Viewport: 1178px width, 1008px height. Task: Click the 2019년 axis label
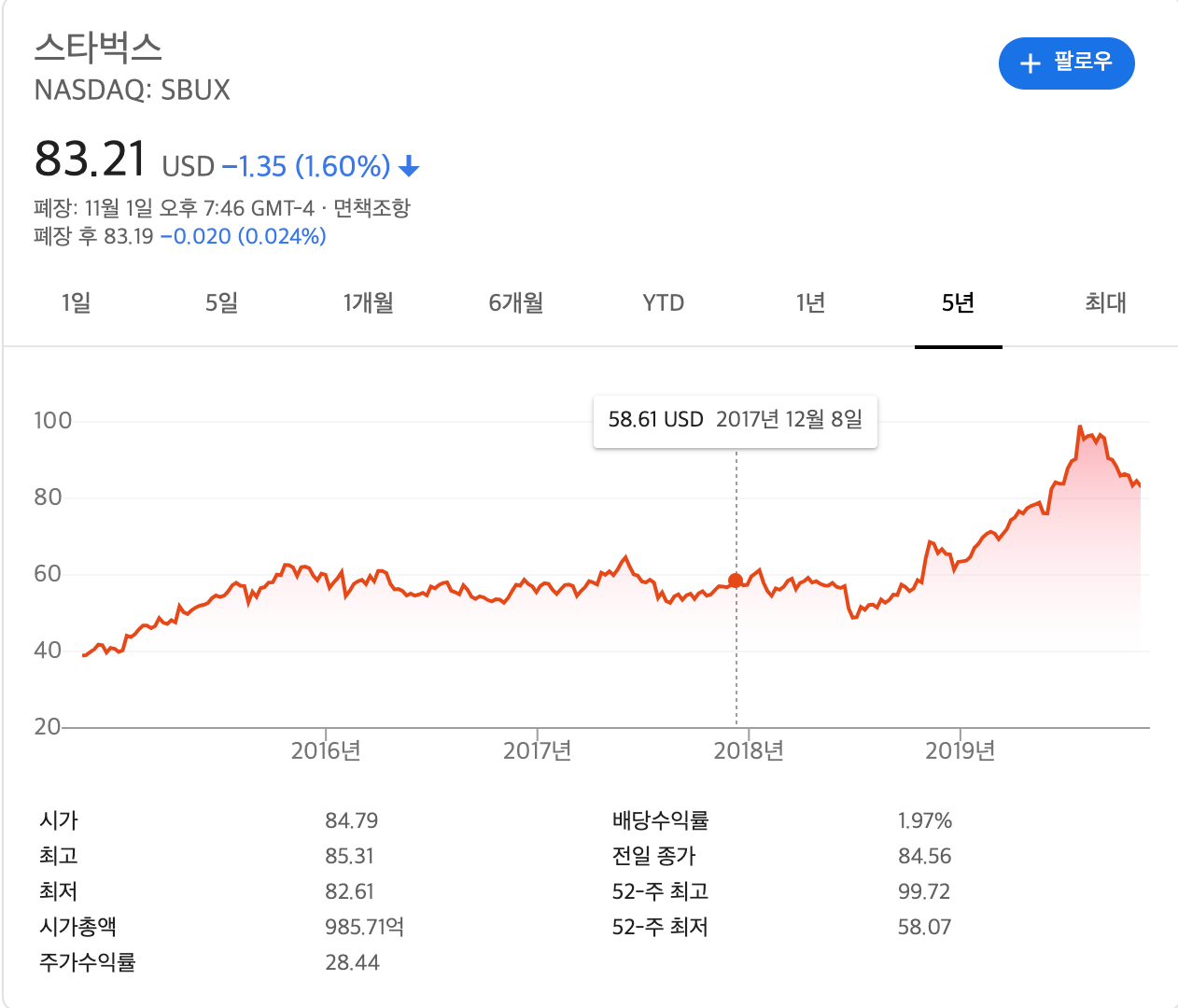click(960, 750)
